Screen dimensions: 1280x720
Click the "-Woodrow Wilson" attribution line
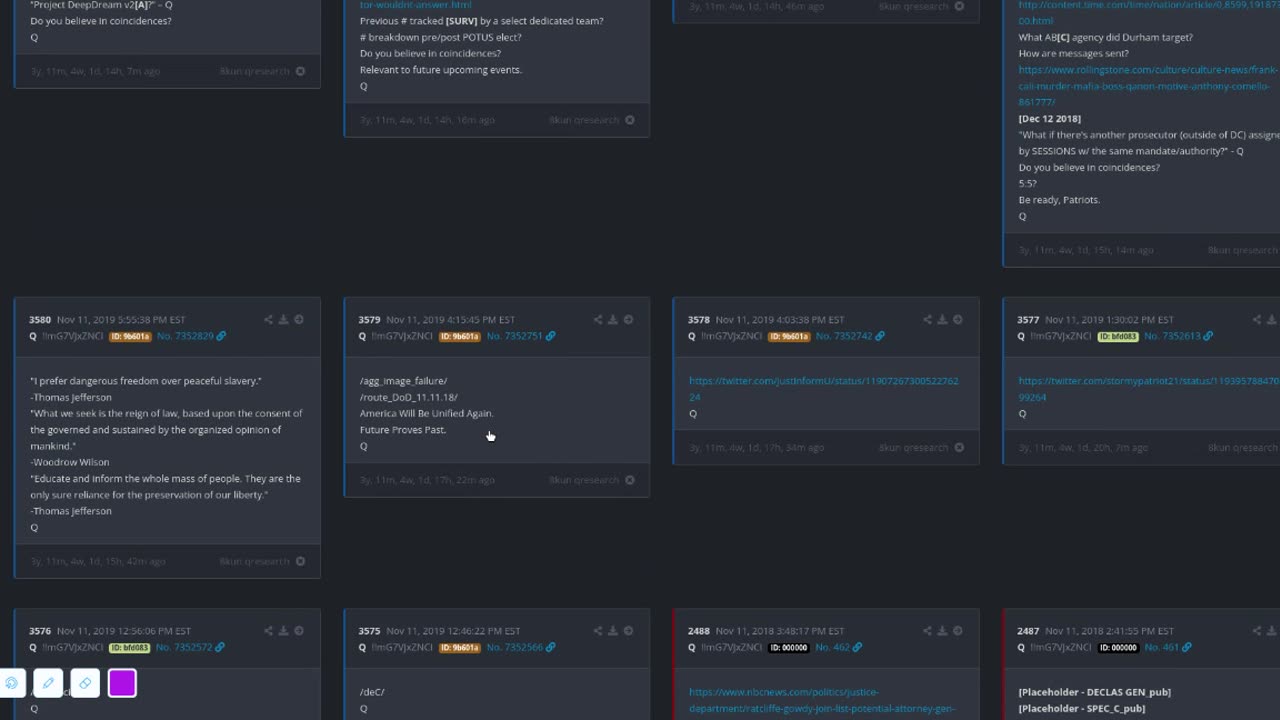(70, 462)
